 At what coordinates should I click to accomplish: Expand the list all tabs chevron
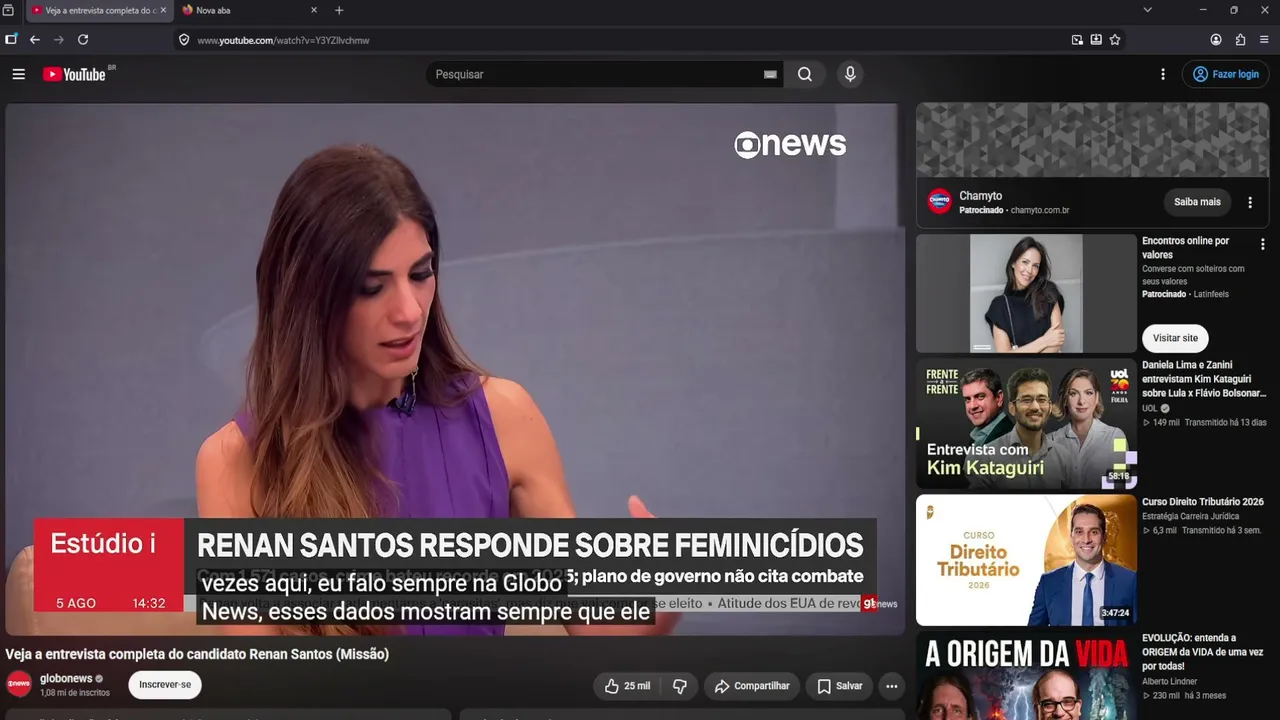[x=1147, y=10]
